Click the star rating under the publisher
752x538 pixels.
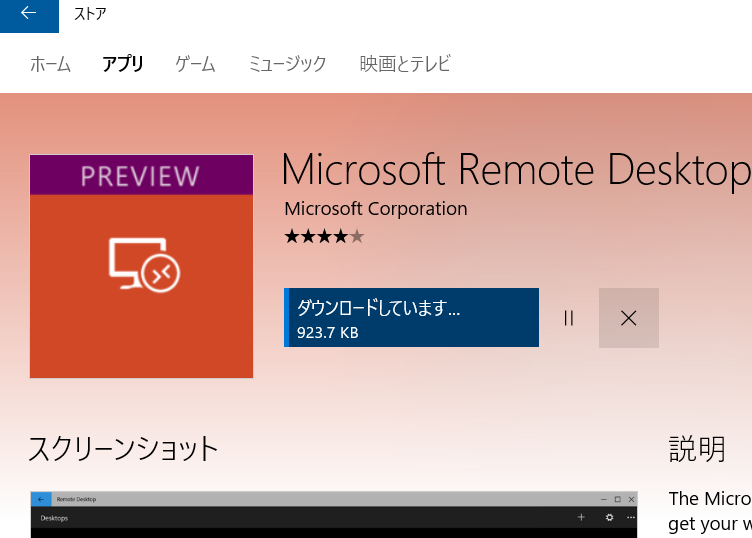[325, 236]
